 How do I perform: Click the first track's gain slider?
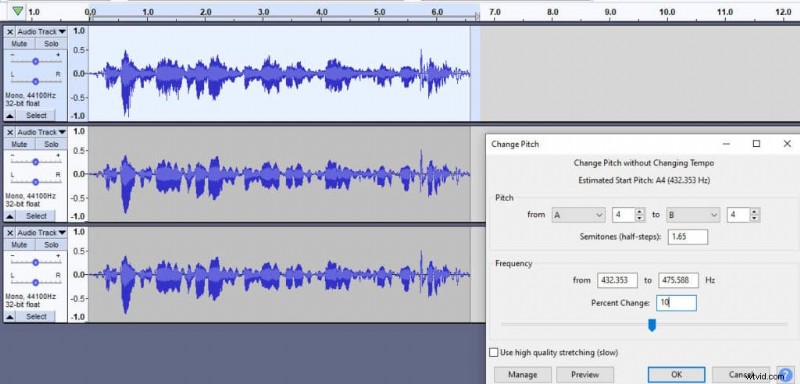[35, 61]
